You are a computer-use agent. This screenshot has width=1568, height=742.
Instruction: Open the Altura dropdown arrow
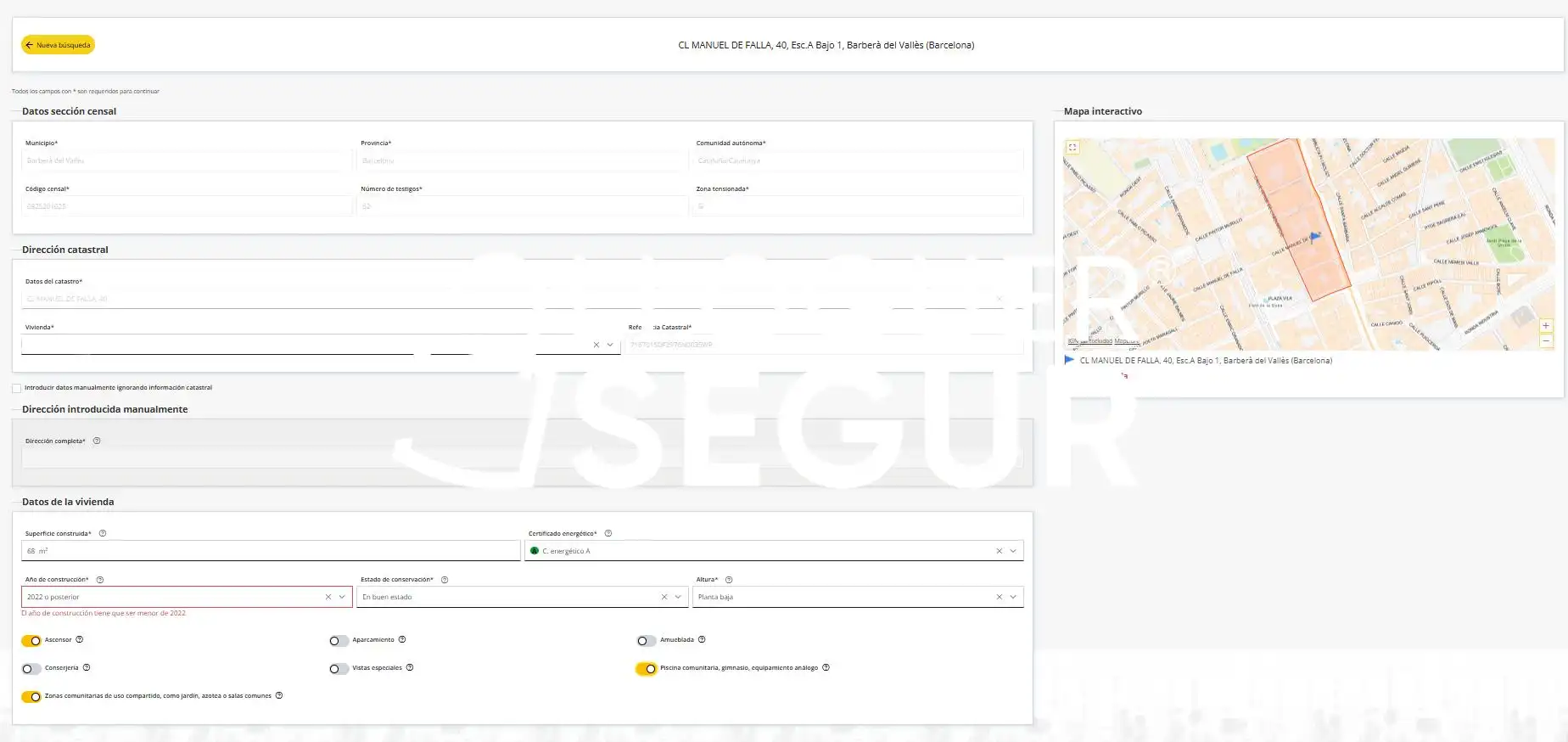coord(1013,597)
